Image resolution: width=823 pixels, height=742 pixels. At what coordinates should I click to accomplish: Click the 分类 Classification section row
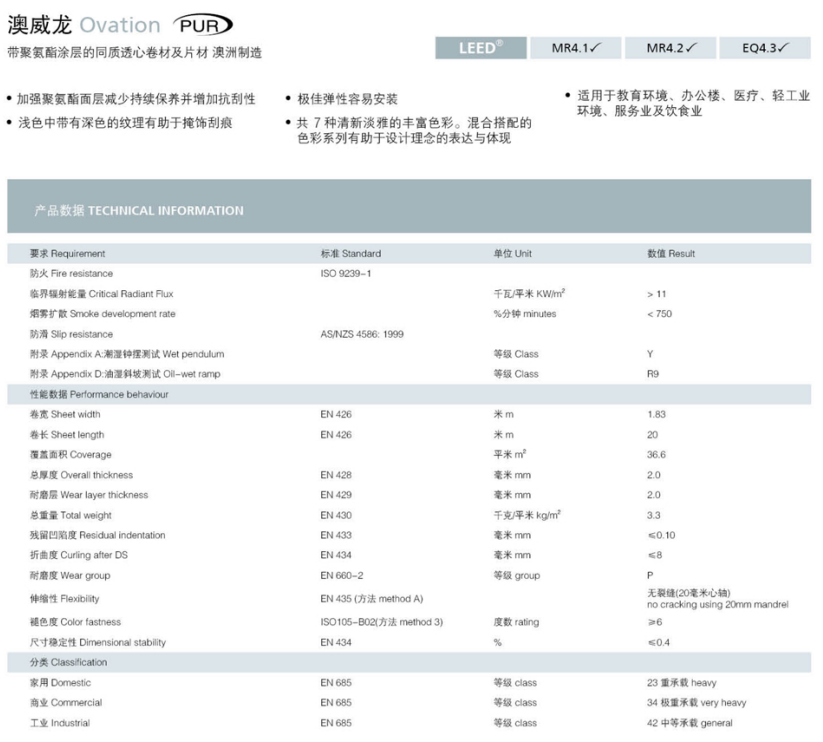68,662
